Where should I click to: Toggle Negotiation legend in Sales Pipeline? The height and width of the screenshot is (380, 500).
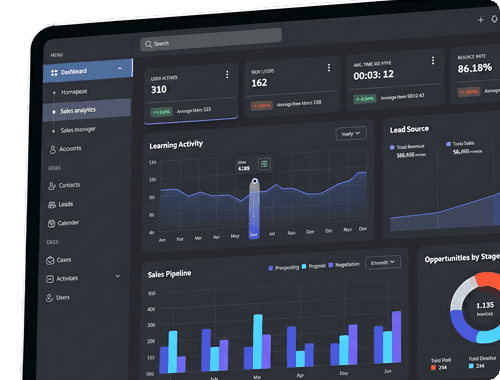344,265
